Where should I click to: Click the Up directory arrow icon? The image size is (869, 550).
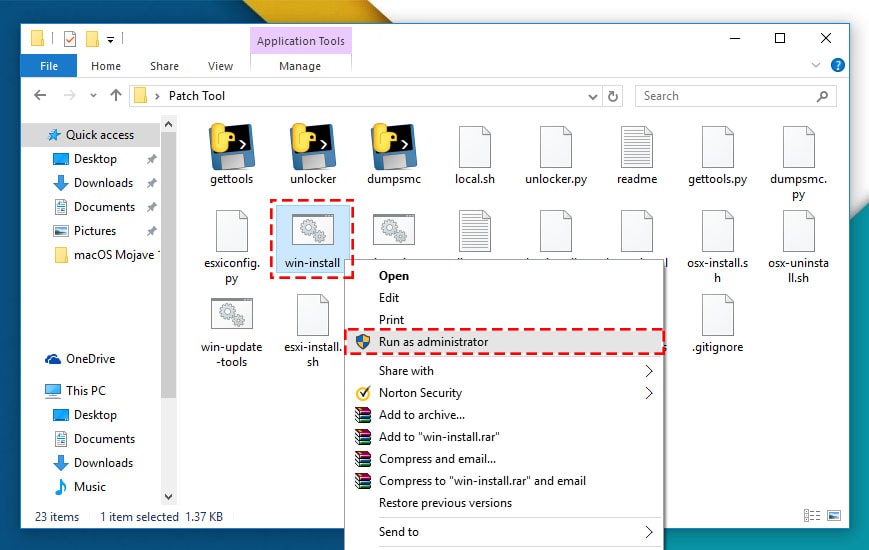(x=115, y=96)
